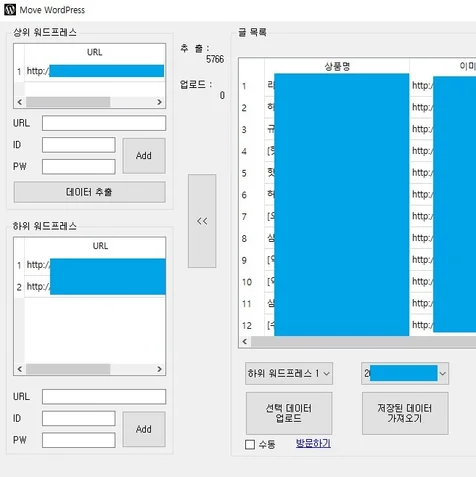Click the 저장된 데이터 가져오기 button
This screenshot has width=476, height=477.
(405, 413)
